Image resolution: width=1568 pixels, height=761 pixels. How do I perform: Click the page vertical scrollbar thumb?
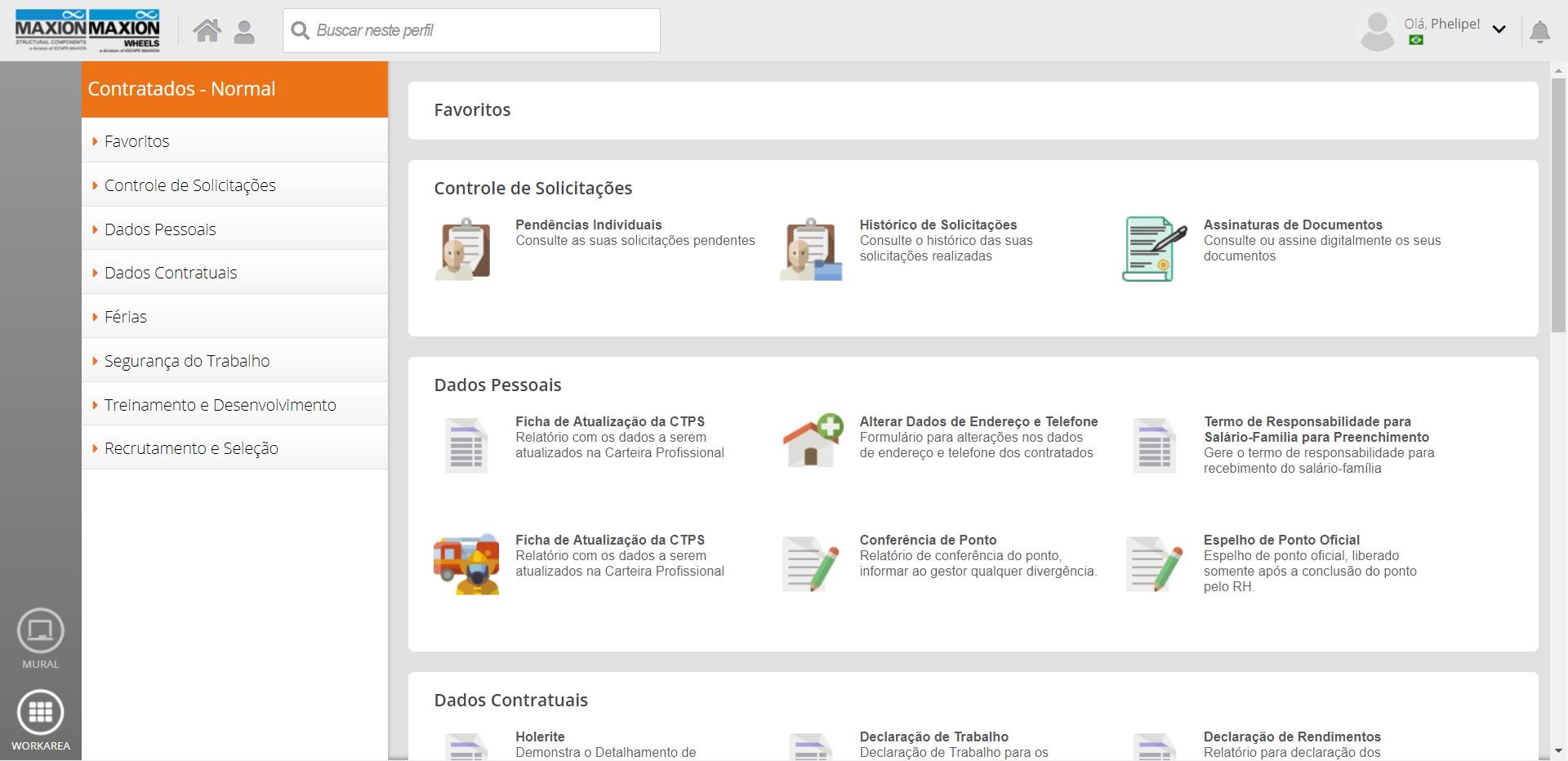[1558, 205]
